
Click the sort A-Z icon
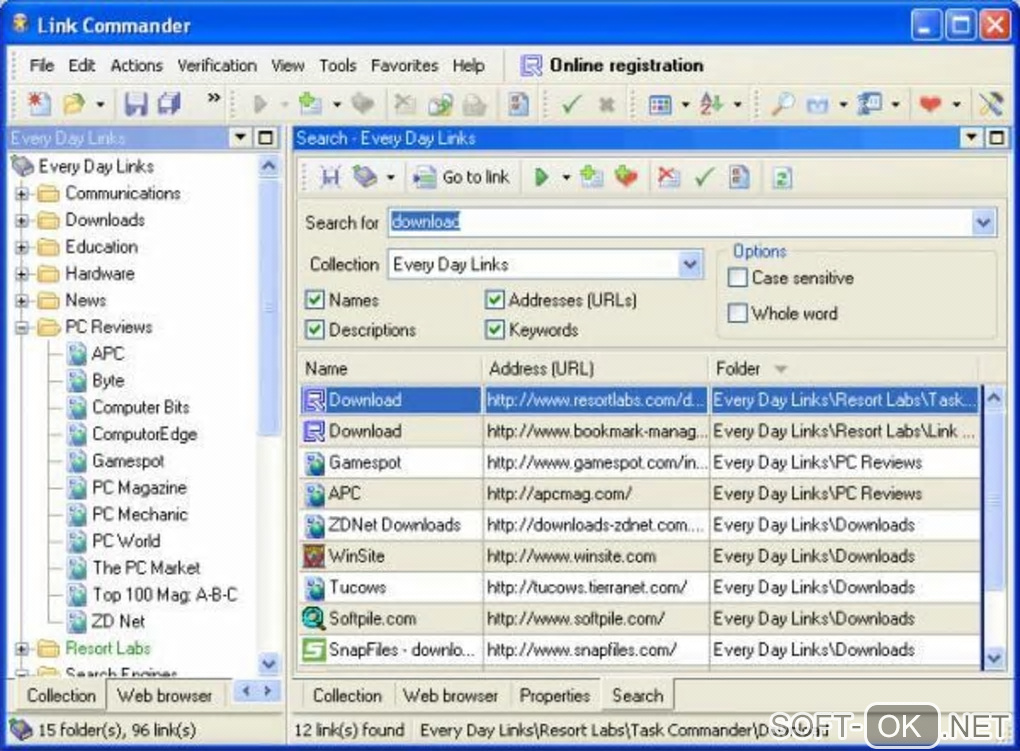click(710, 103)
